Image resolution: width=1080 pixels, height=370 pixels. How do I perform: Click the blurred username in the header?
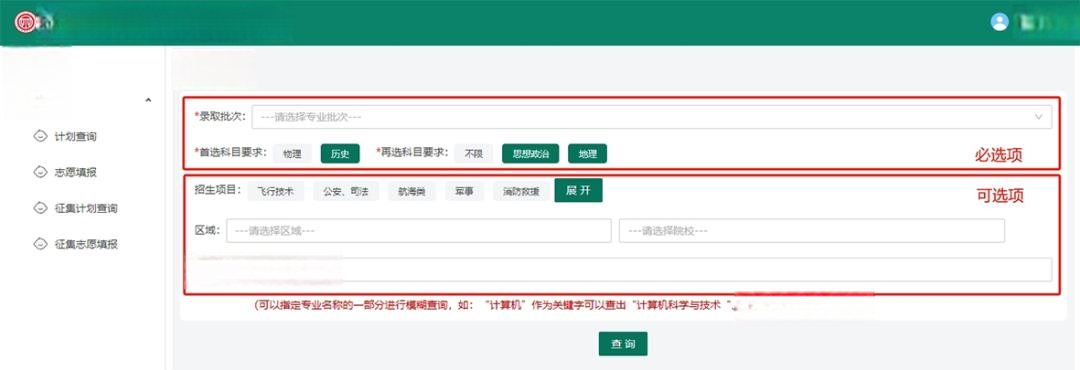[1039, 22]
